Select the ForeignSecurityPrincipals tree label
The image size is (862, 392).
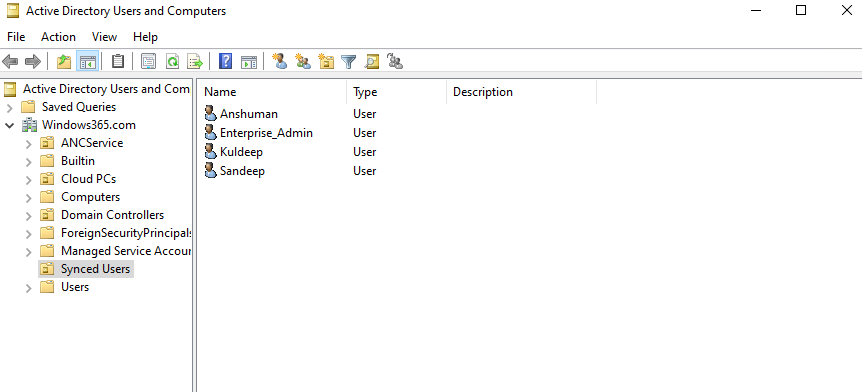(126, 233)
